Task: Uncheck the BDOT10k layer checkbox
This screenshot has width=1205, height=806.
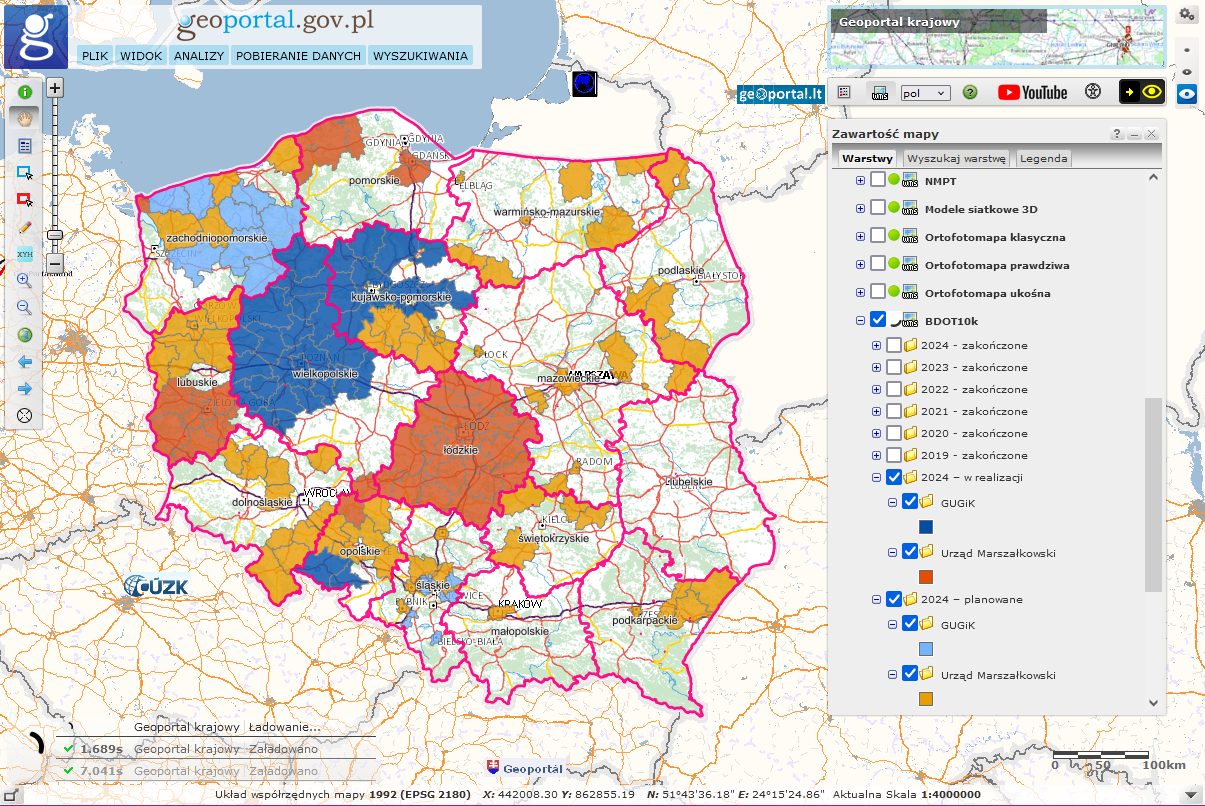Action: [878, 320]
